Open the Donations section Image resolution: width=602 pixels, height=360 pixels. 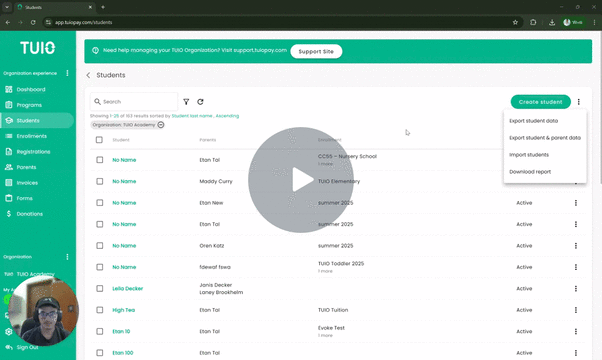tap(30, 214)
